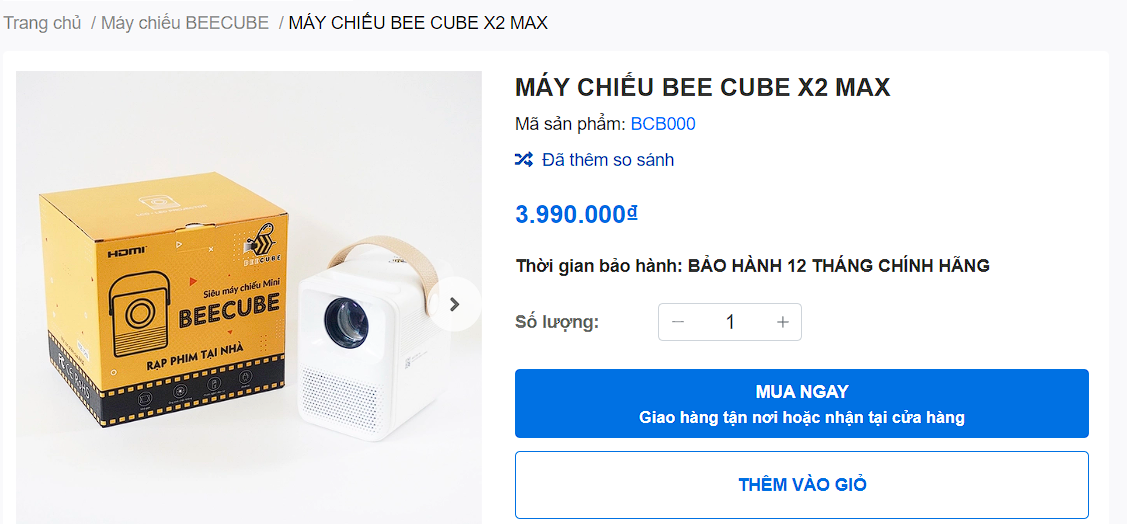Click the shuffle compare icon
This screenshot has width=1127, height=524.
pyautogui.click(x=524, y=159)
